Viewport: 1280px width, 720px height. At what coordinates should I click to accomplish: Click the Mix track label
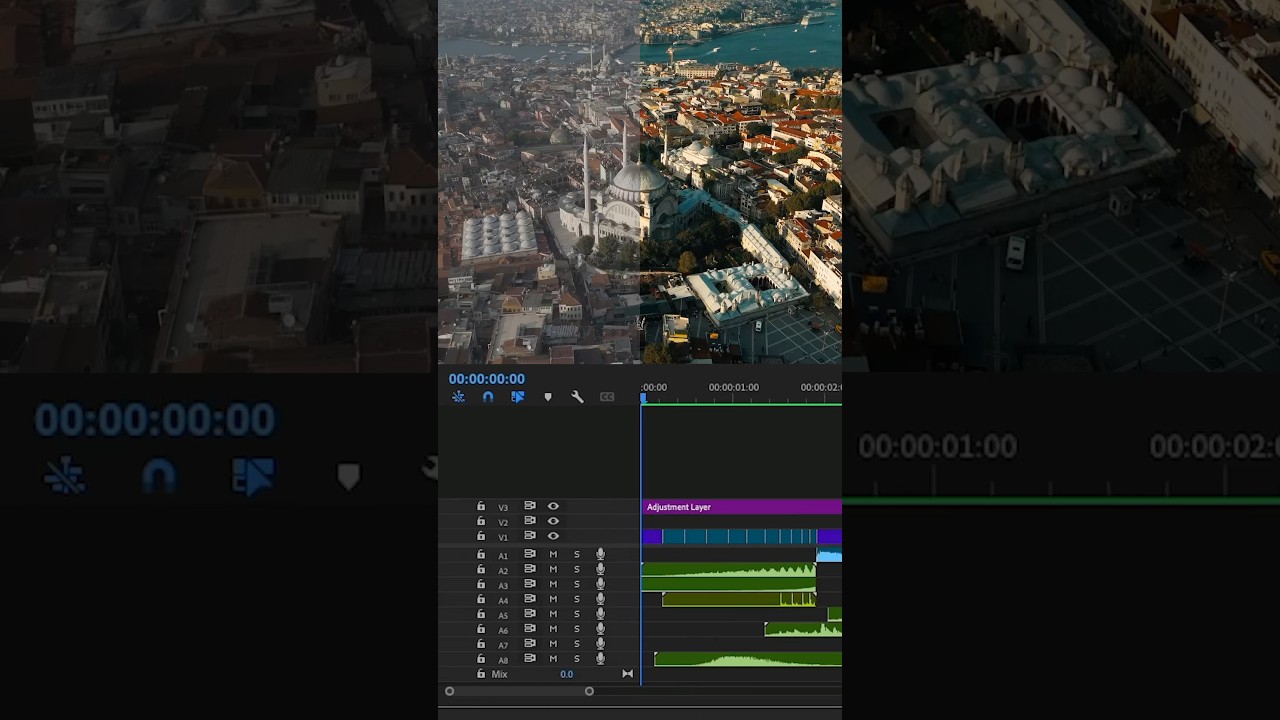pyautogui.click(x=499, y=675)
